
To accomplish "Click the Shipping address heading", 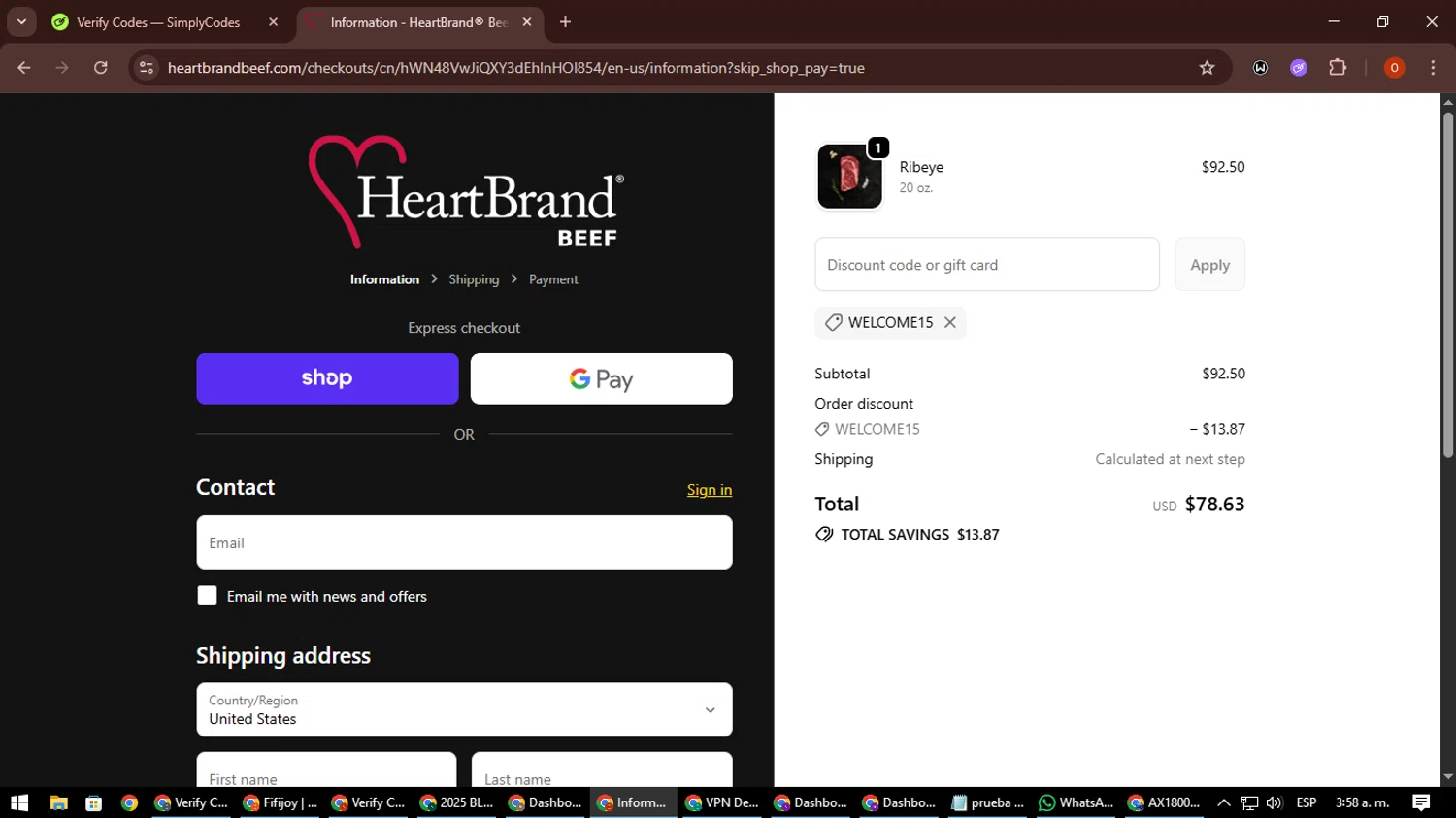I will point(283,656).
